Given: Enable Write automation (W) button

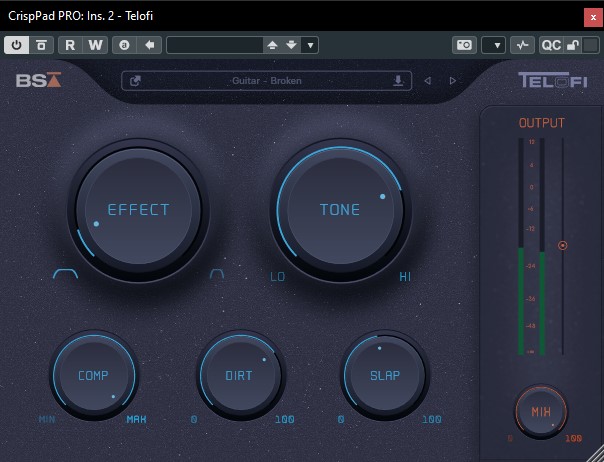Looking at the screenshot, I should [95, 45].
